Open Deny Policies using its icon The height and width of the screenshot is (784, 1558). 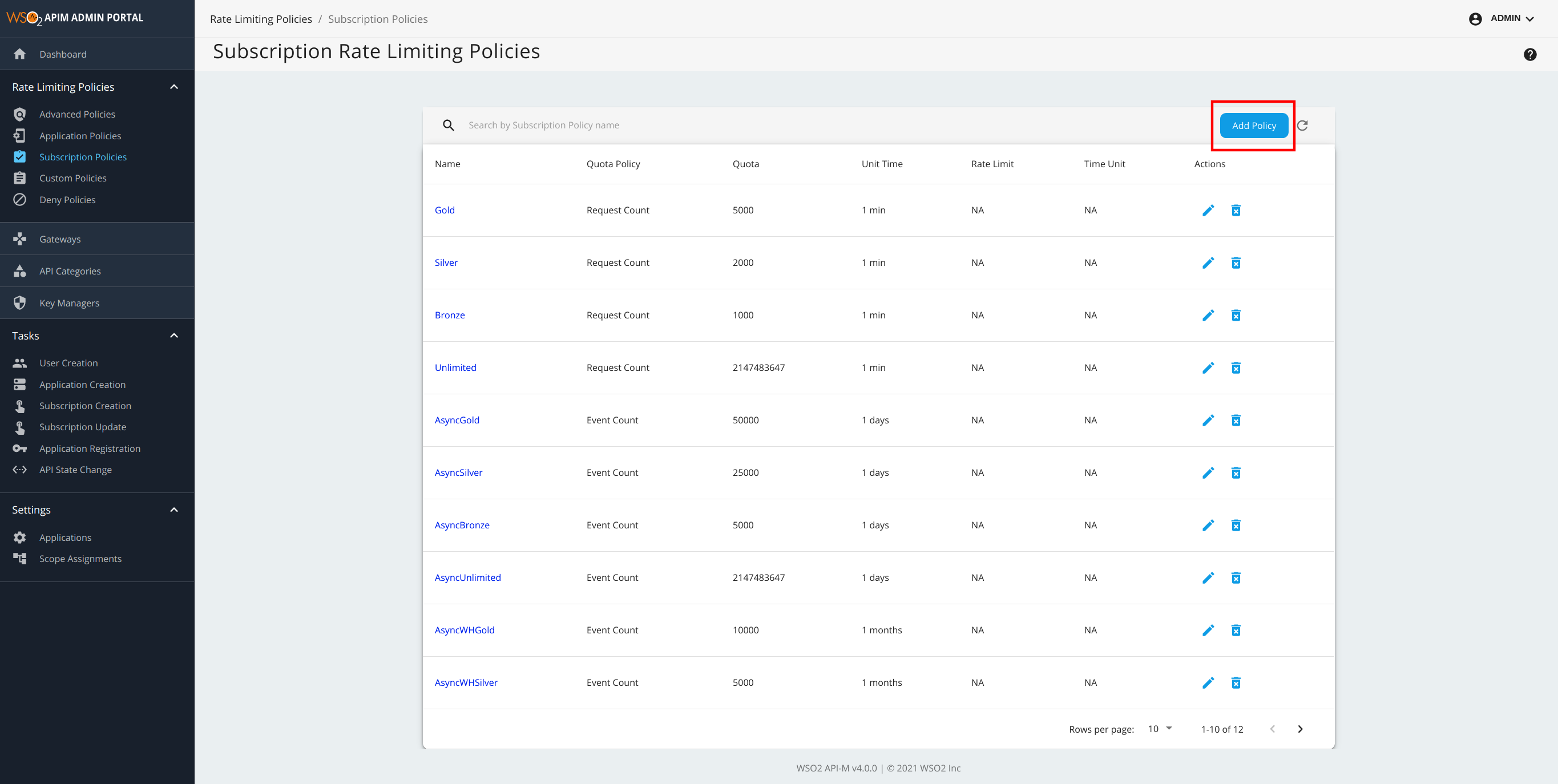[20, 199]
